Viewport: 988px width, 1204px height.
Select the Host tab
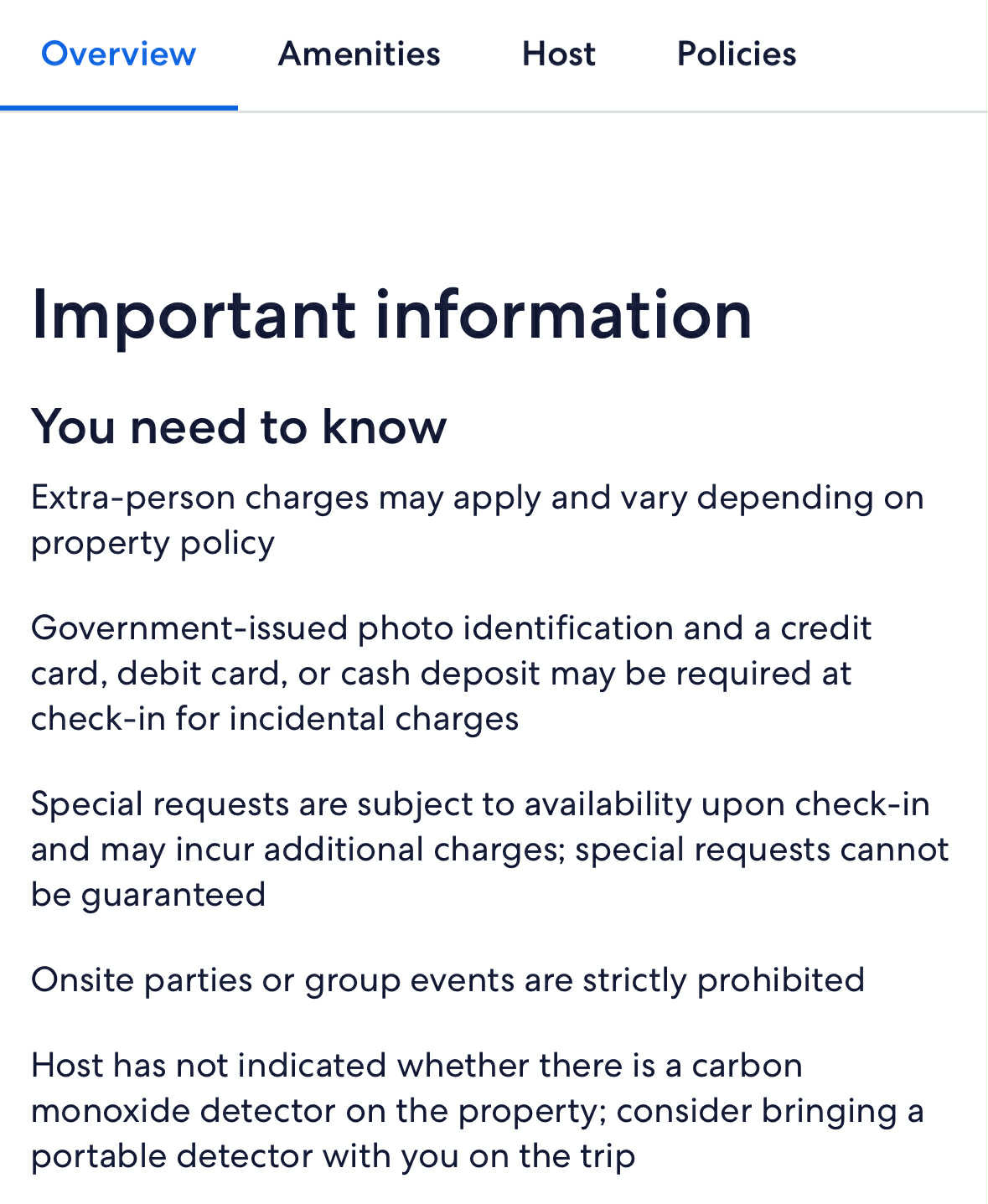(558, 54)
